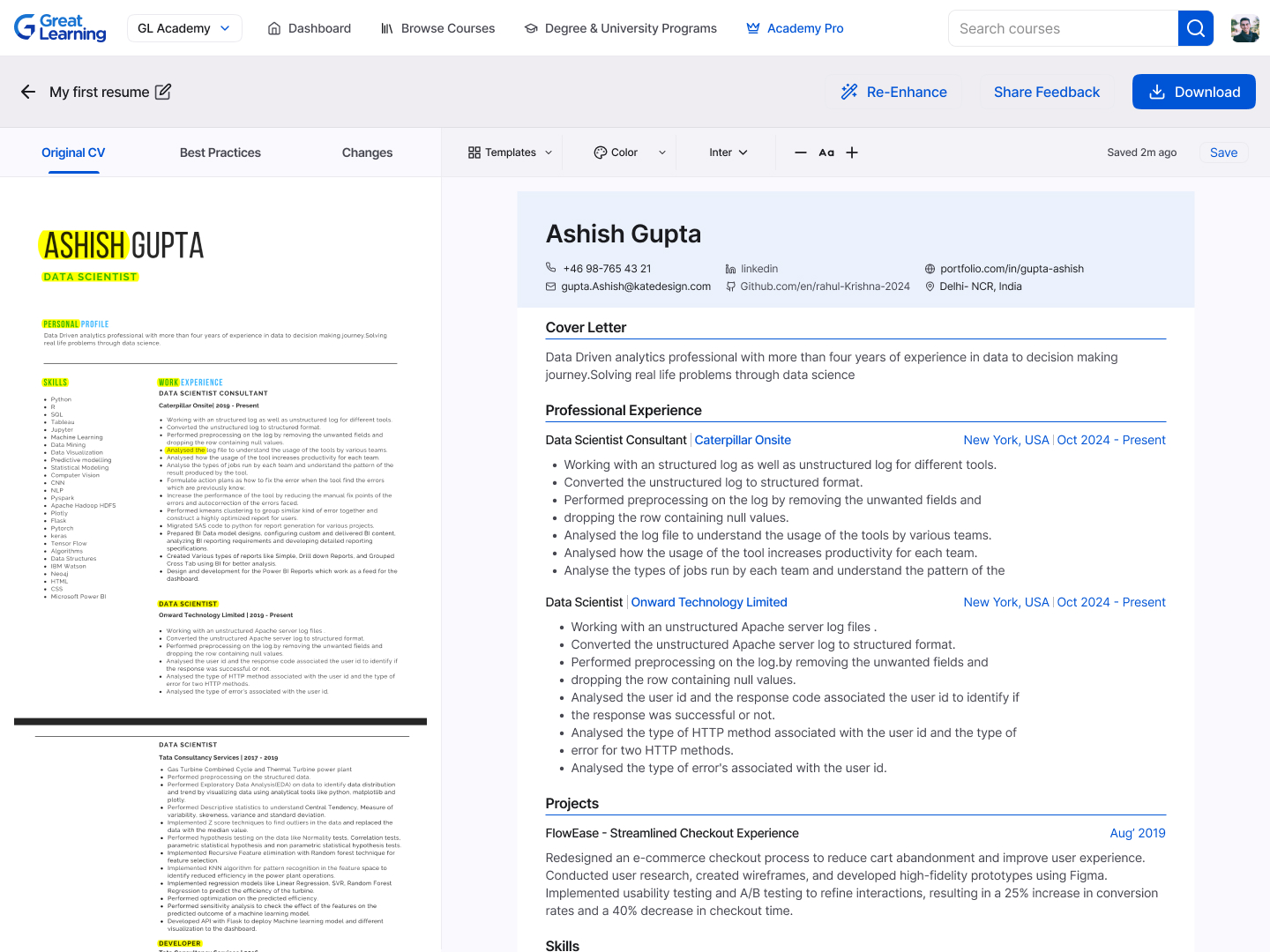Expand the Templates dropdown
The image size is (1270, 952).
pyautogui.click(x=511, y=152)
